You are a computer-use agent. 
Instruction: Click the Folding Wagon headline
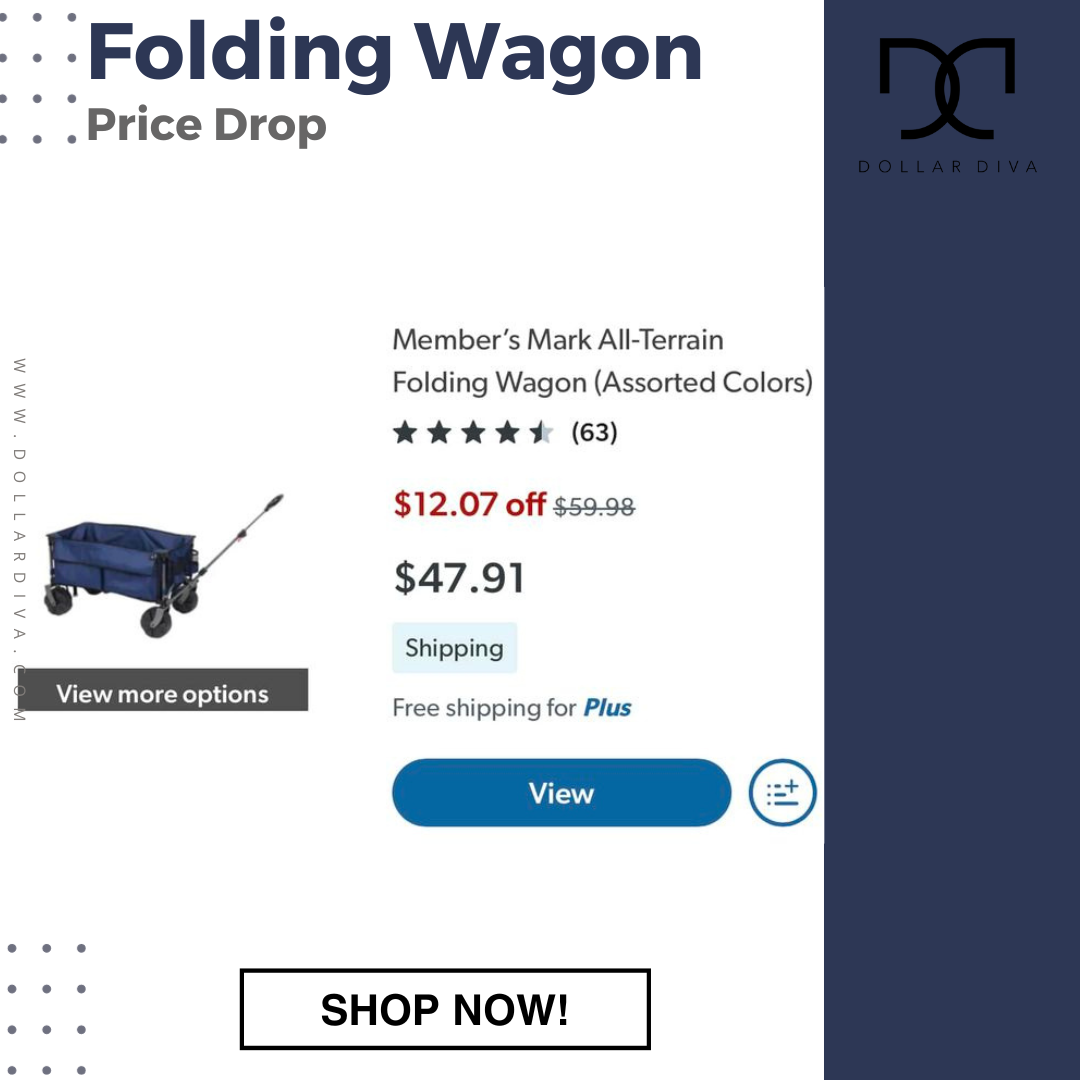coord(395,54)
